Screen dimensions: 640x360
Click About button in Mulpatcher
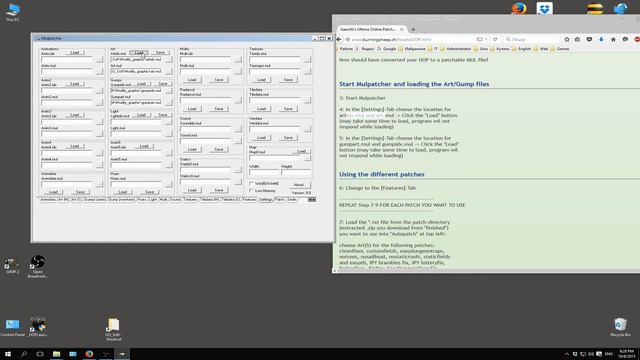pyautogui.click(x=299, y=184)
